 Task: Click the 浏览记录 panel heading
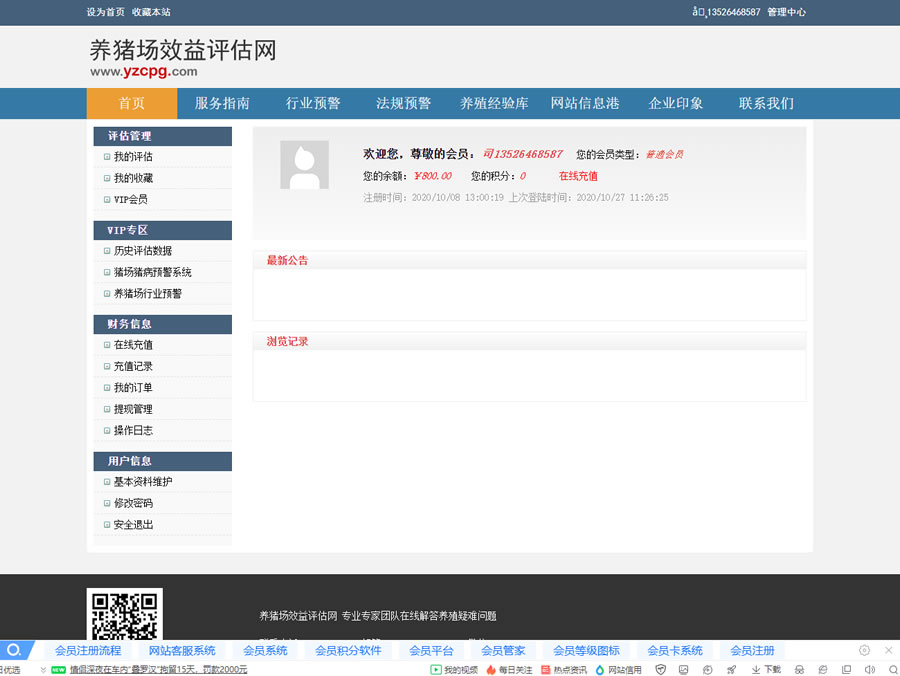click(287, 341)
